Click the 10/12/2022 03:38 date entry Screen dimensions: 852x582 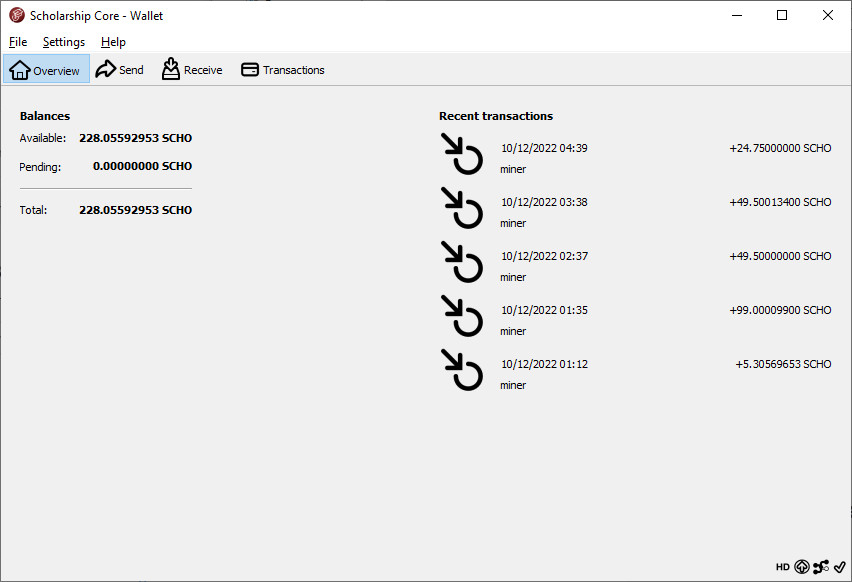[544, 202]
